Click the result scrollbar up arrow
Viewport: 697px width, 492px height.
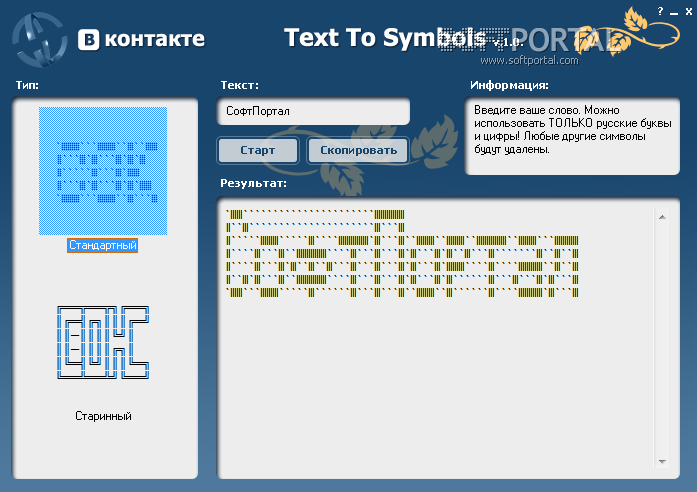[661, 215]
